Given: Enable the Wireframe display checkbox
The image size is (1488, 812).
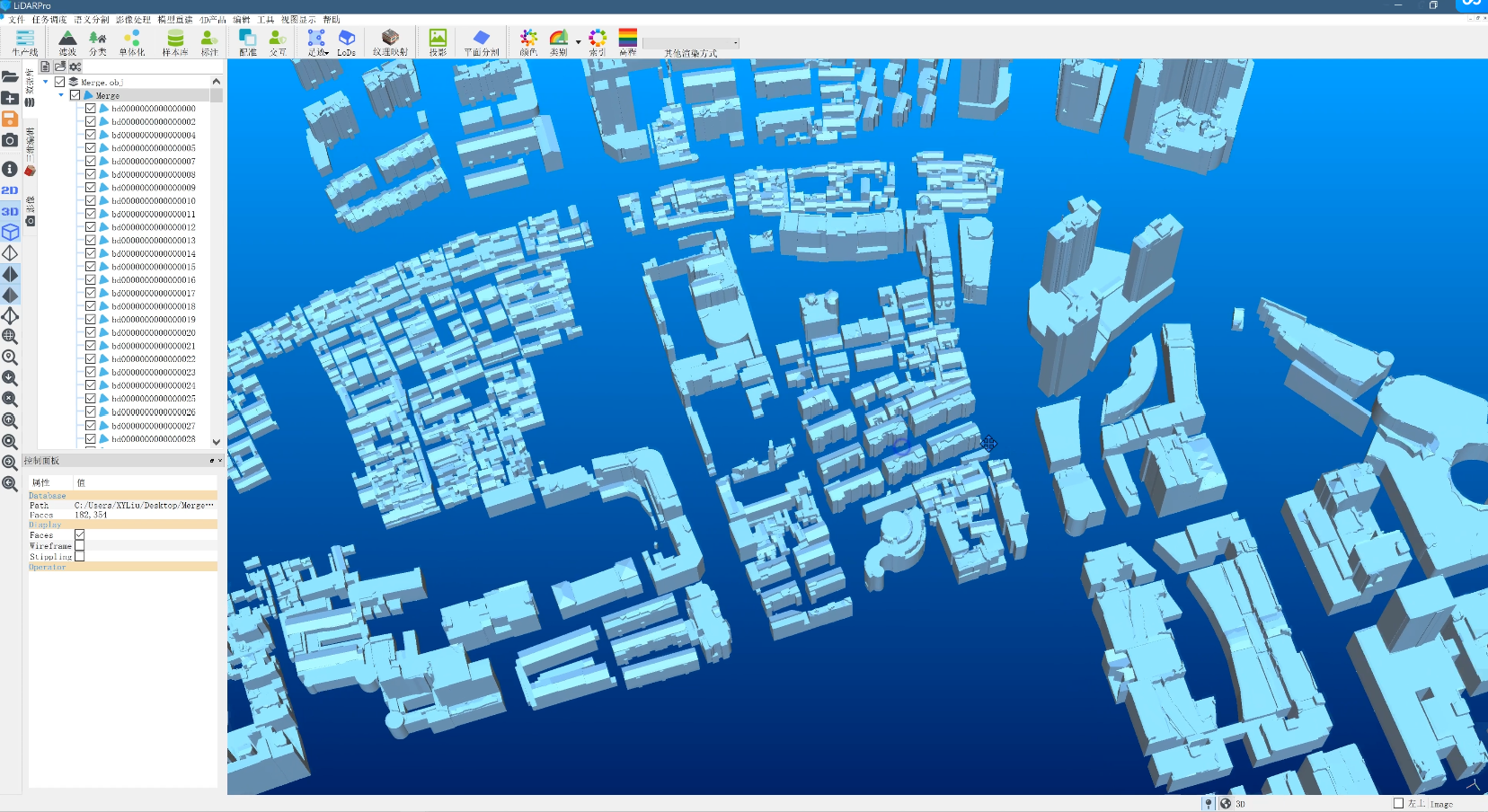Looking at the screenshot, I should tap(80, 545).
